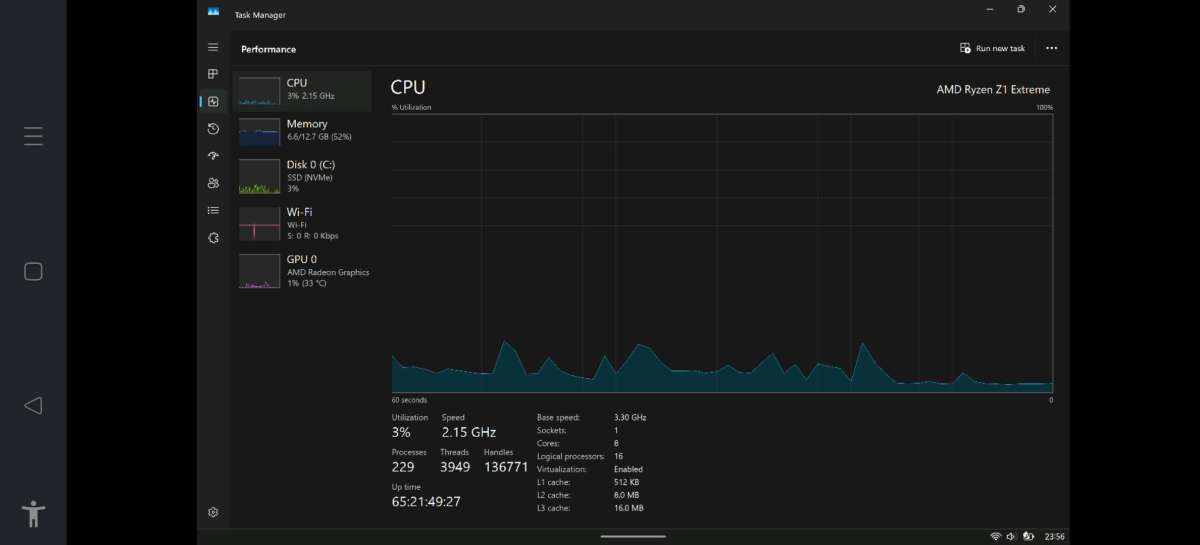Go to the Processes page icon

[213, 74]
